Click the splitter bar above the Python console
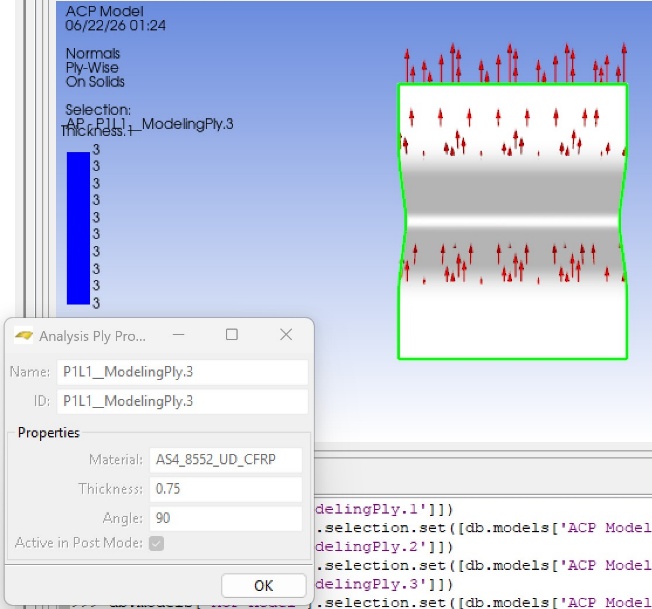This screenshot has height=609, width=652. tap(483, 454)
